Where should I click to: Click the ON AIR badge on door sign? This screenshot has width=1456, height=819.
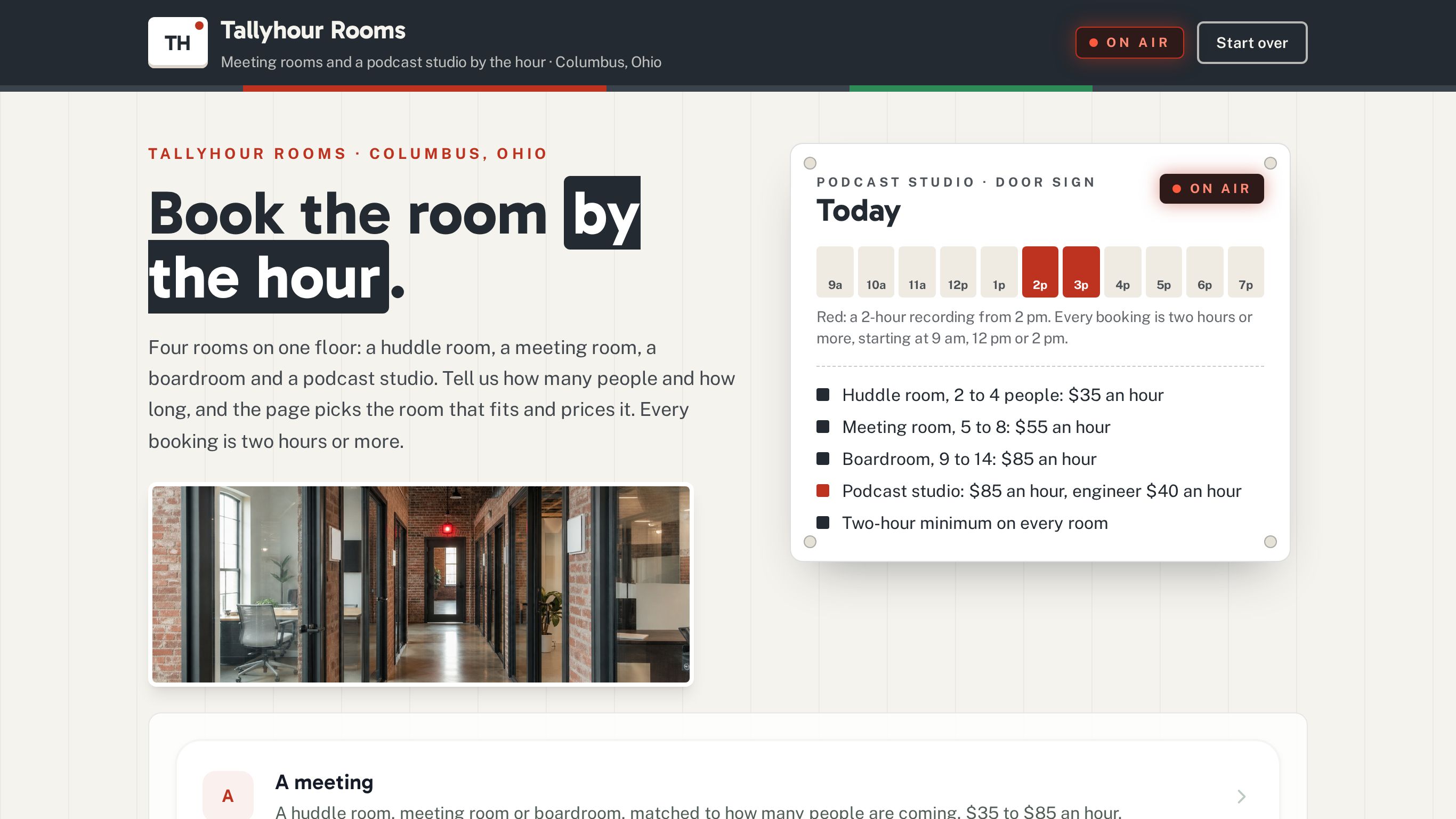point(1211,188)
